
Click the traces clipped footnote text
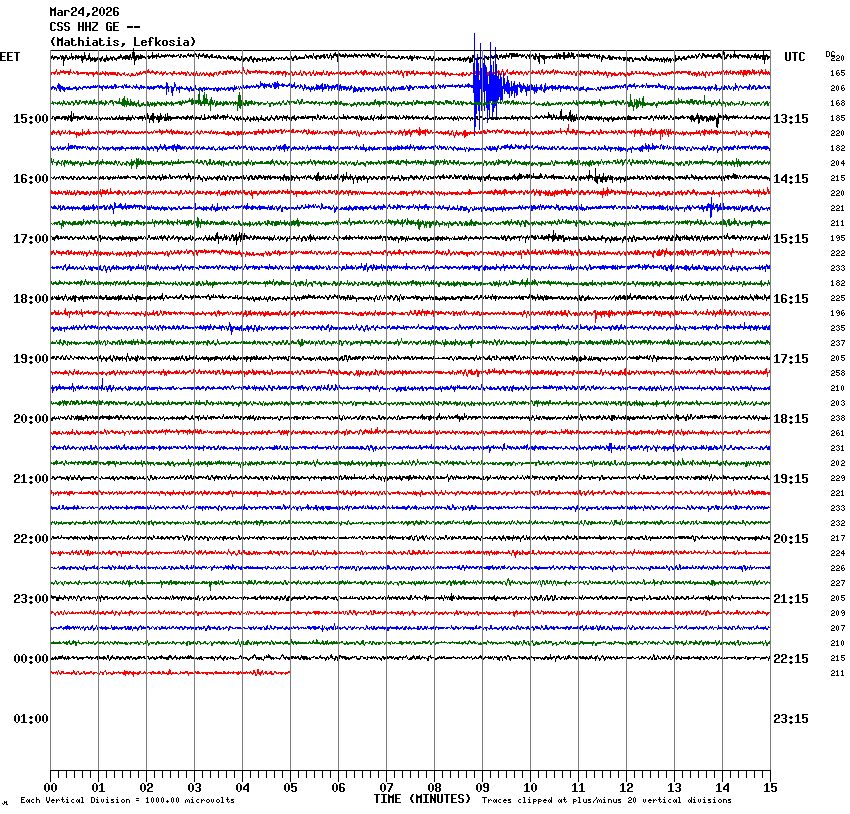[x=606, y=801]
